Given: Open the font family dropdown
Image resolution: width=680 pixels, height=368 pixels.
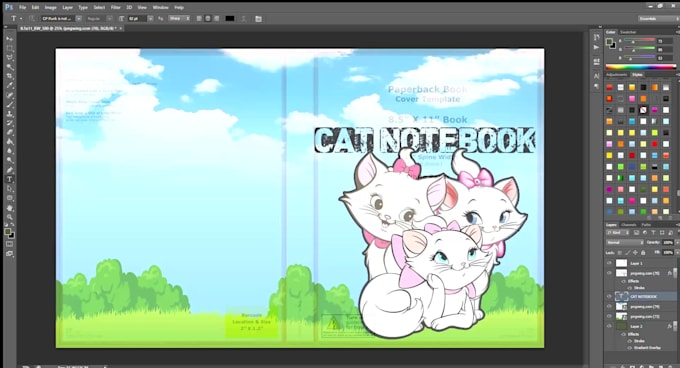Looking at the screenshot, I should [x=78, y=19].
